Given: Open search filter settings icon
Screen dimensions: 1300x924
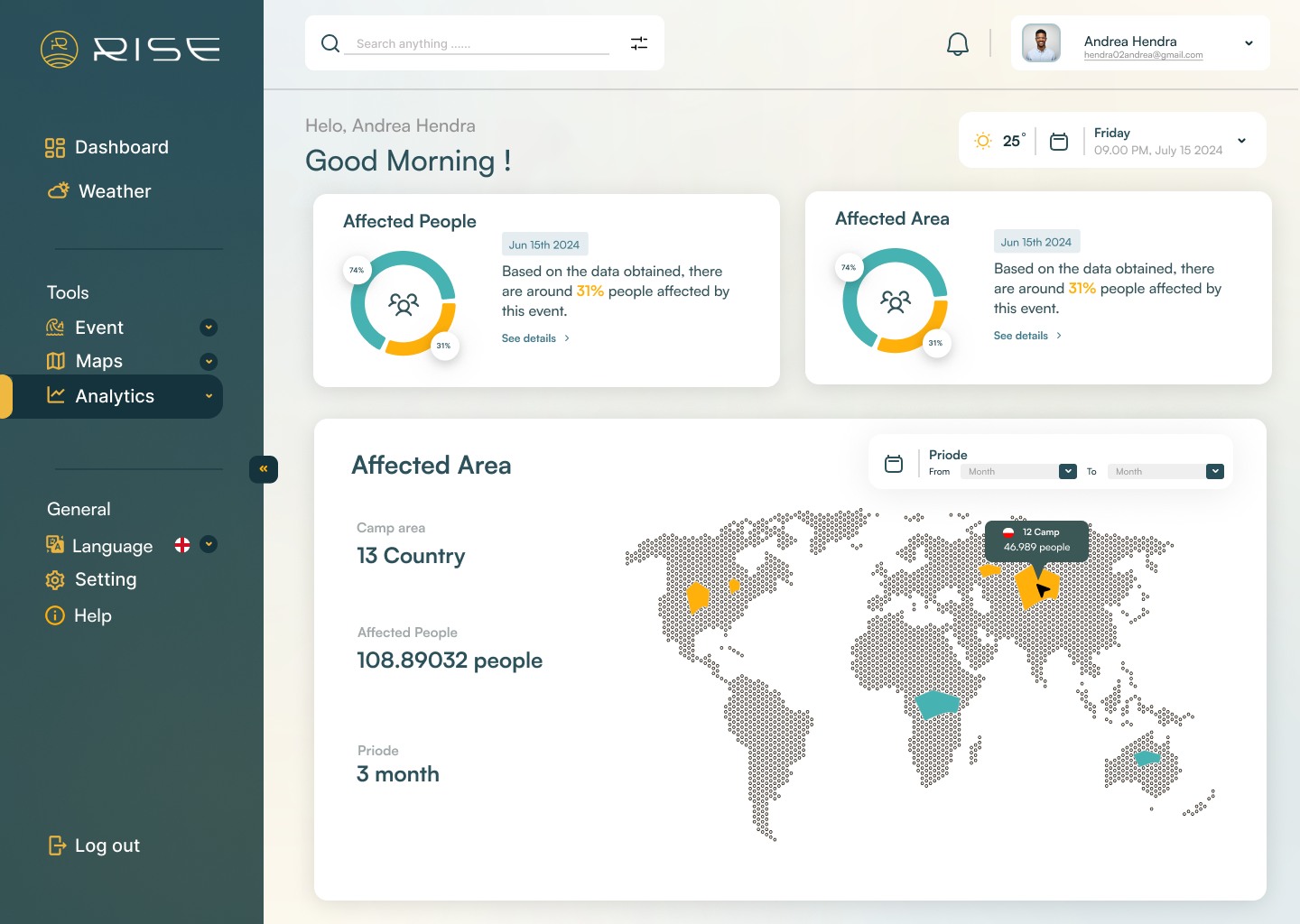Looking at the screenshot, I should 639,43.
